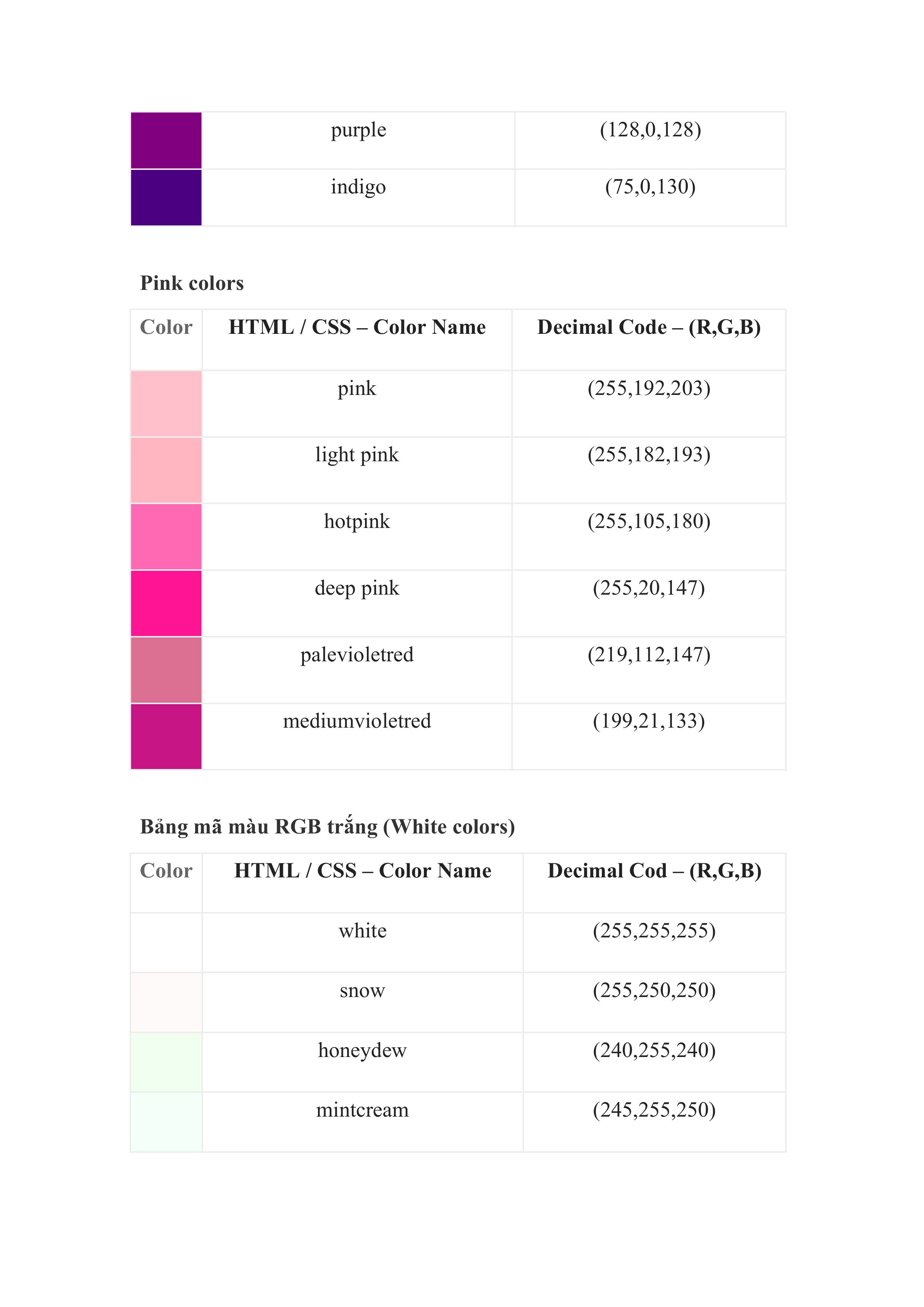Select the honeydew color swatch
Screen dimensions: 924x1307
pos(166,1062)
